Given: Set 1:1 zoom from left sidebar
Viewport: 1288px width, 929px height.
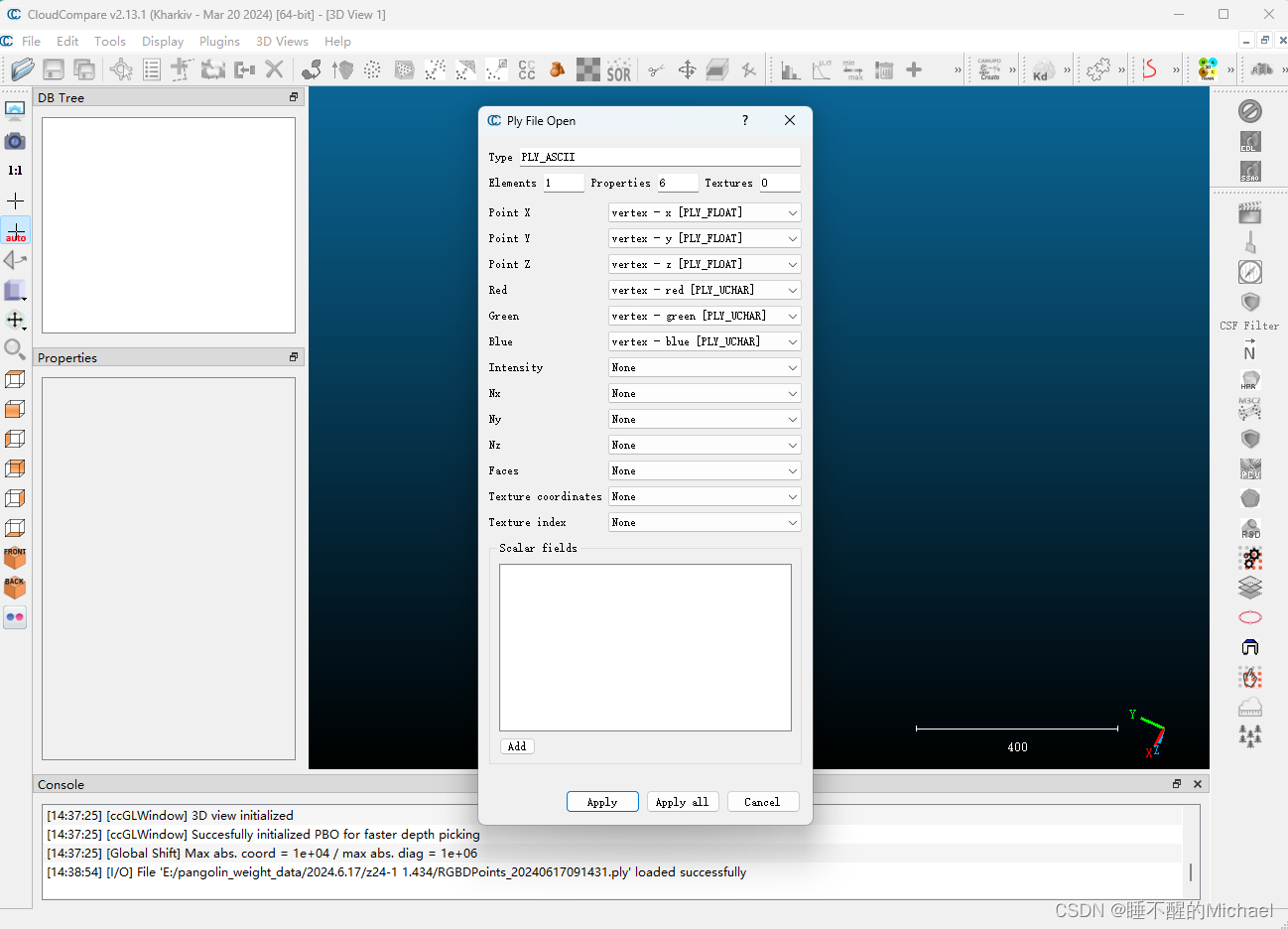Looking at the screenshot, I should click(15, 171).
